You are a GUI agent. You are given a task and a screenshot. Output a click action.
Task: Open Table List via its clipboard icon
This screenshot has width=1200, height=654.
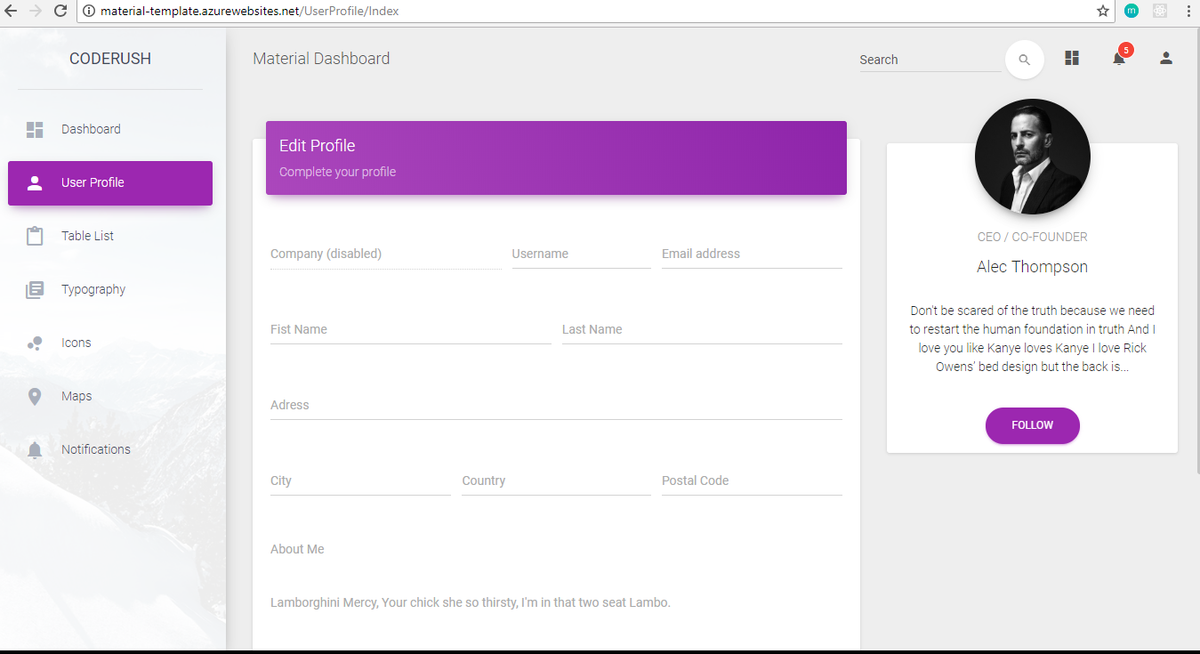[x=35, y=236]
